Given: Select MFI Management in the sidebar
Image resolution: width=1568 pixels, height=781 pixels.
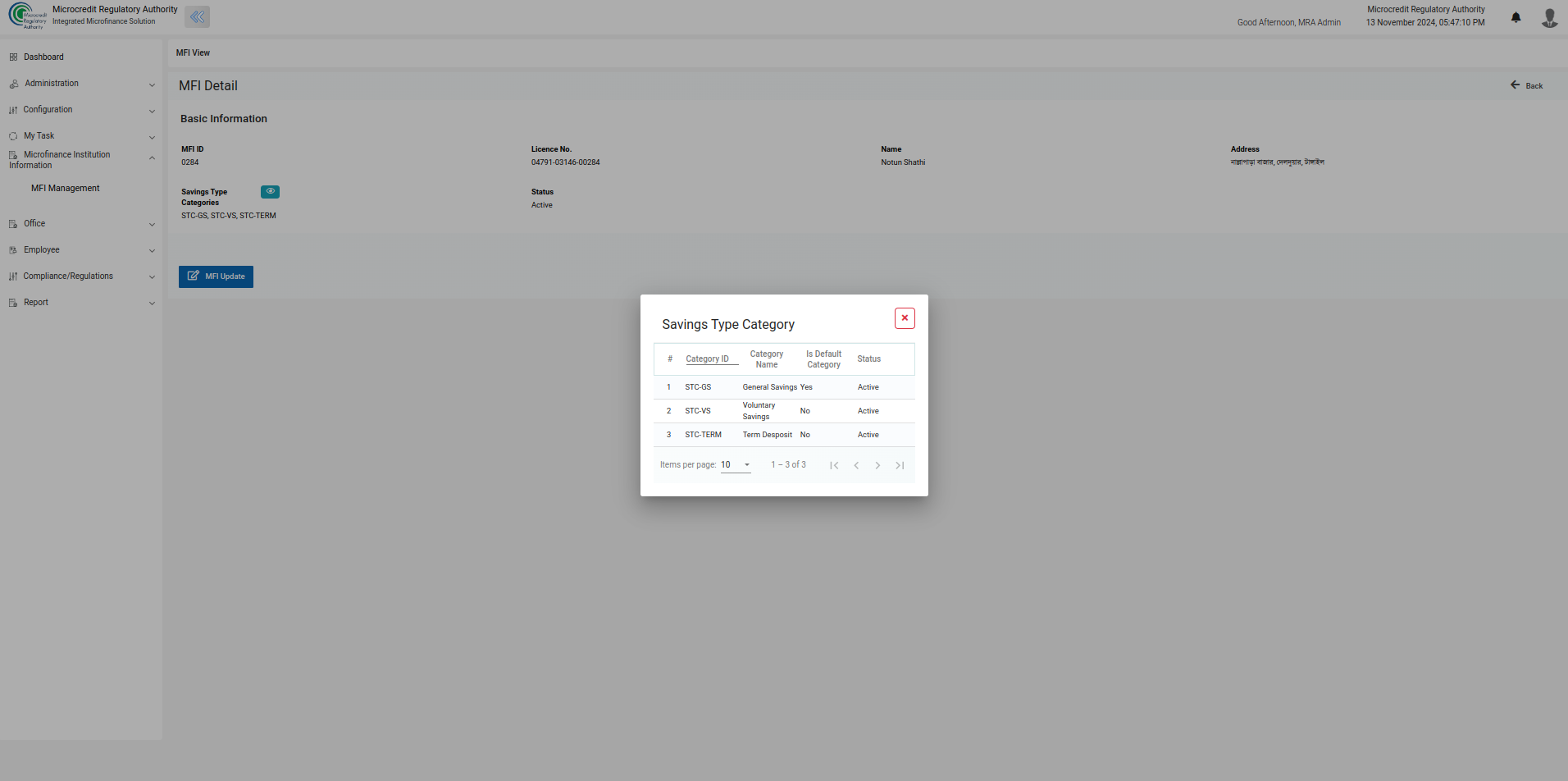Looking at the screenshot, I should (66, 189).
